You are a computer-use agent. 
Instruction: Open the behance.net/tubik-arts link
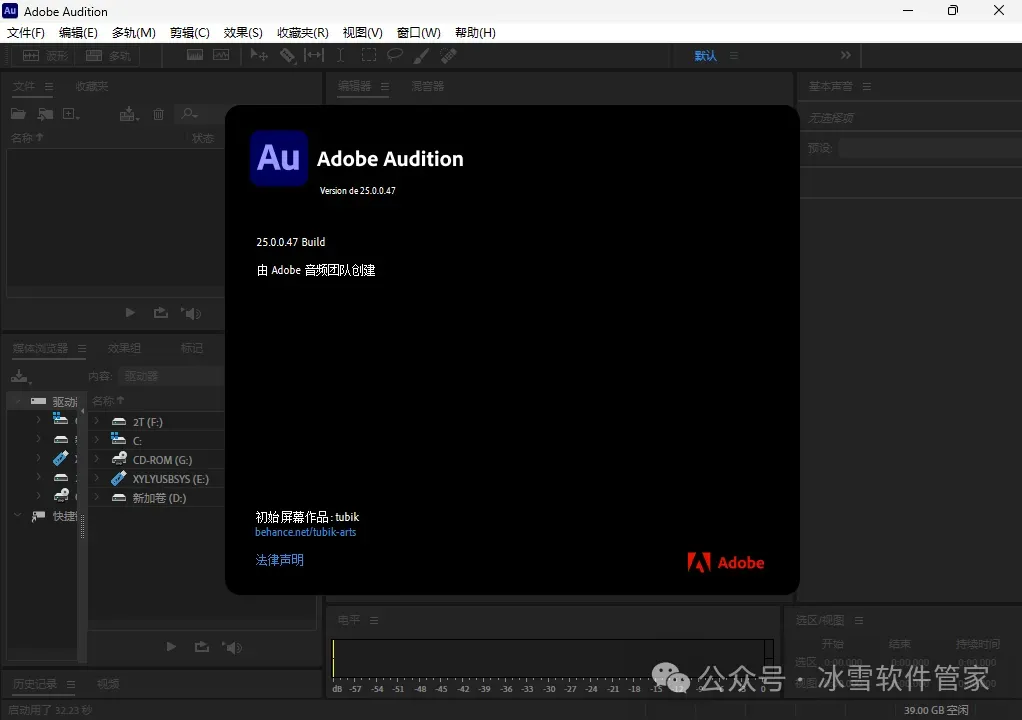pyautogui.click(x=306, y=532)
